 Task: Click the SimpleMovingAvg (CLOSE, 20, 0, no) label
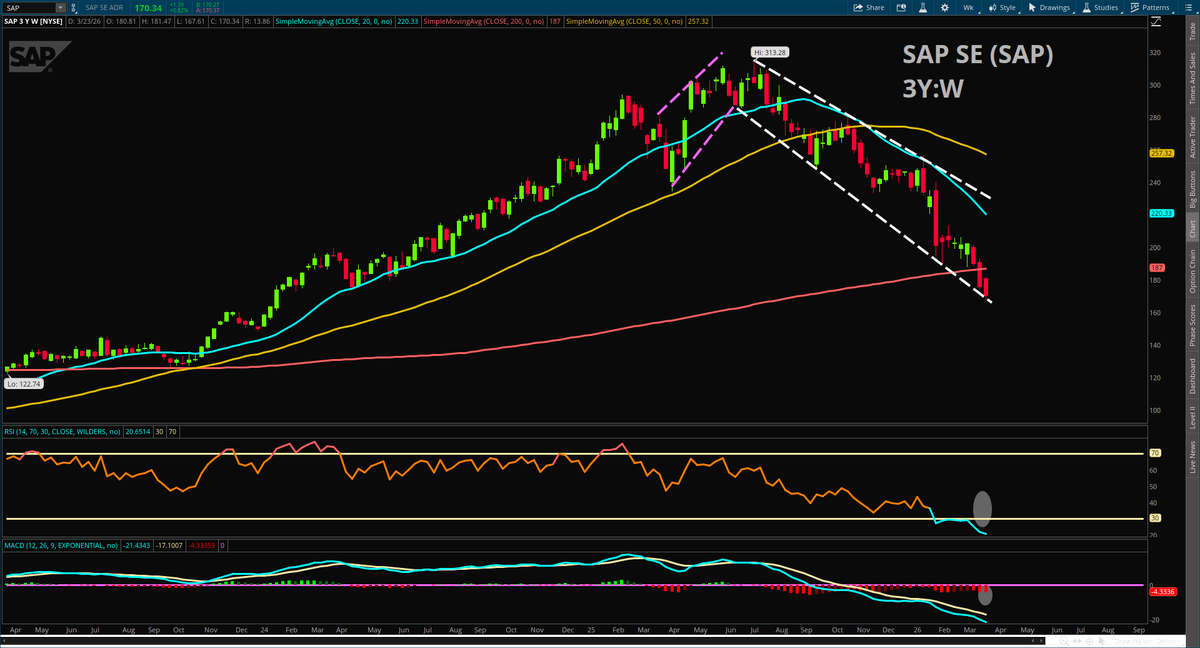[x=334, y=21]
